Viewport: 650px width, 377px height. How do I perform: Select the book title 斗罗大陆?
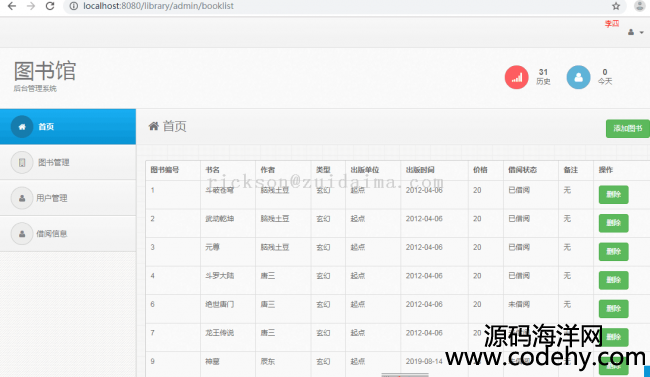pos(220,276)
